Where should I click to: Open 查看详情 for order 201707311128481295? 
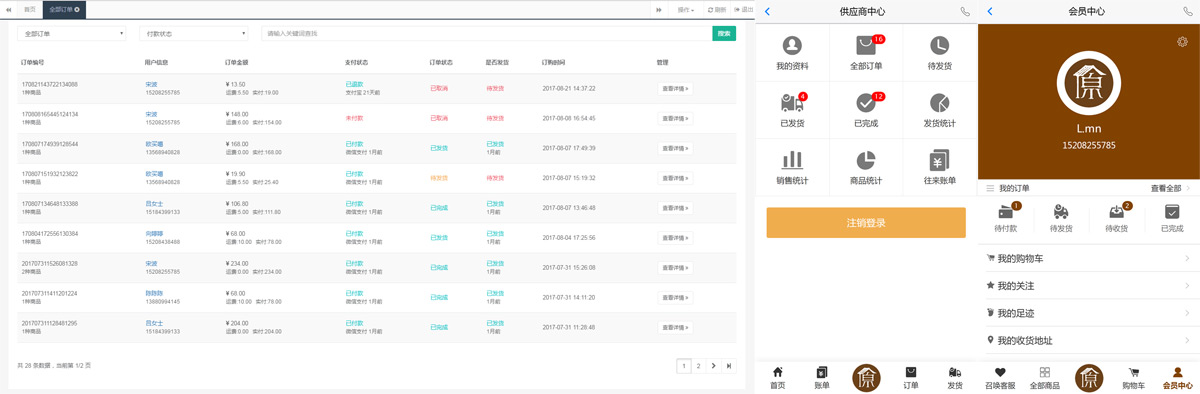coord(675,328)
